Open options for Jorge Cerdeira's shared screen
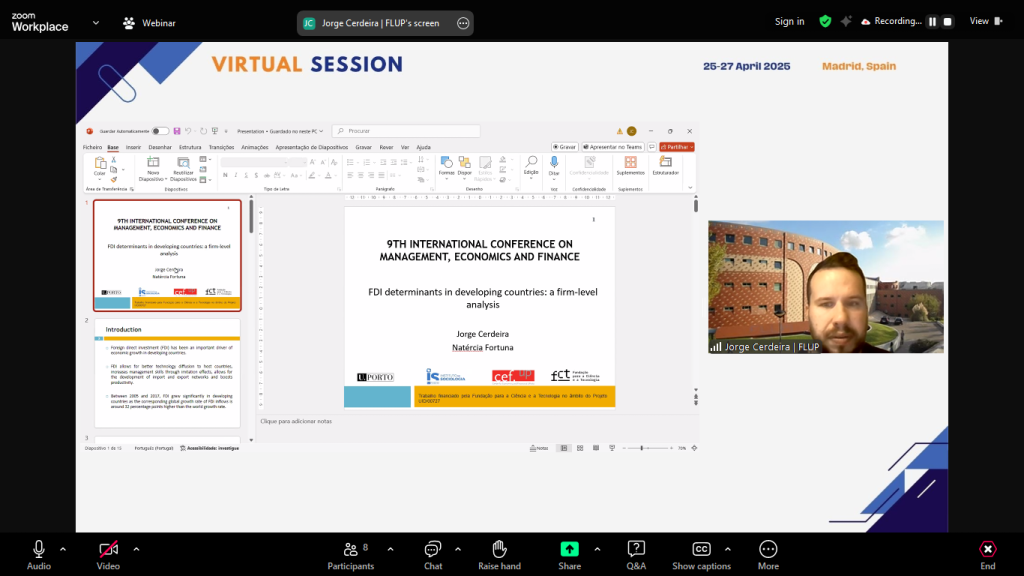1024x576 pixels. click(462, 23)
